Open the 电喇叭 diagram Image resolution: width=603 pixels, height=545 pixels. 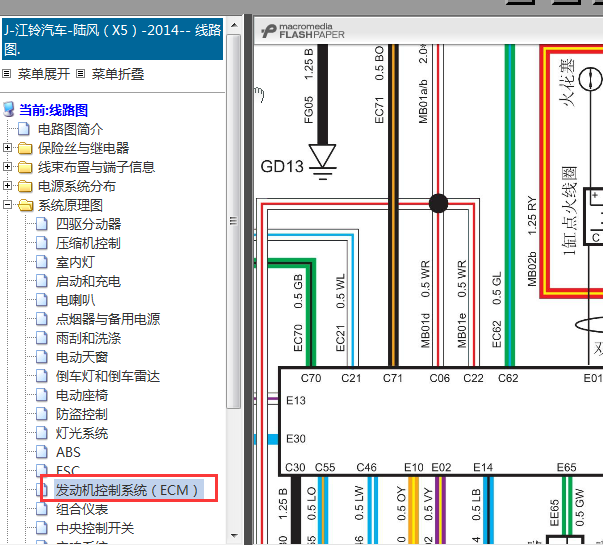click(75, 300)
